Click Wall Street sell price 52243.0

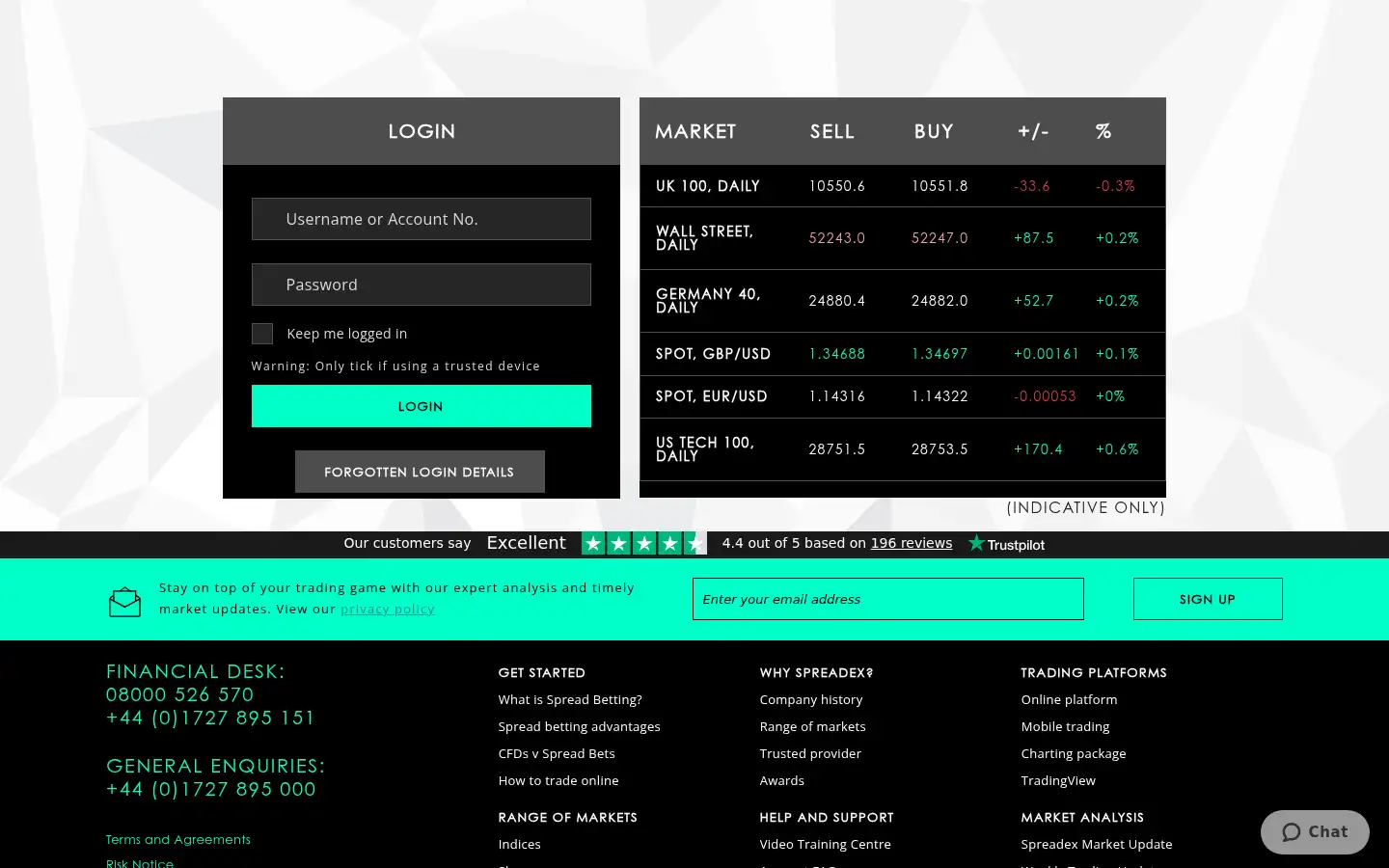[x=837, y=238]
